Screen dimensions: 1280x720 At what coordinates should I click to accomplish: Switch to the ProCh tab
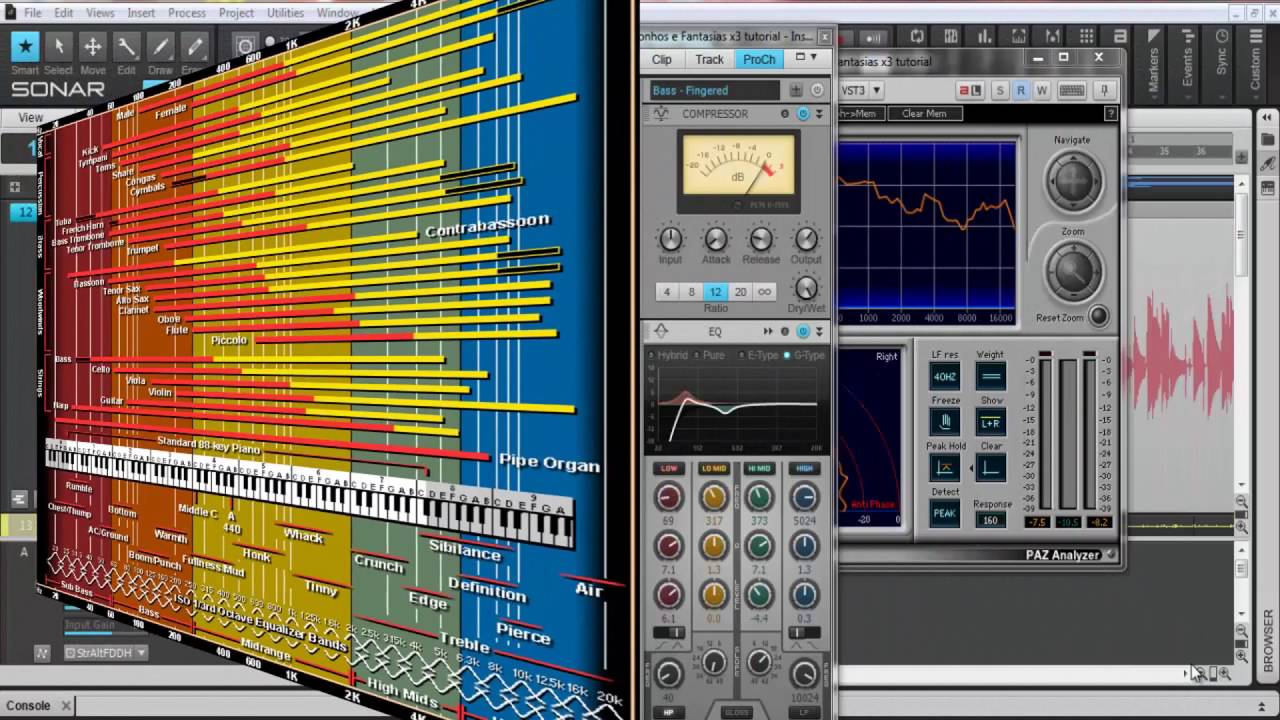pos(759,59)
